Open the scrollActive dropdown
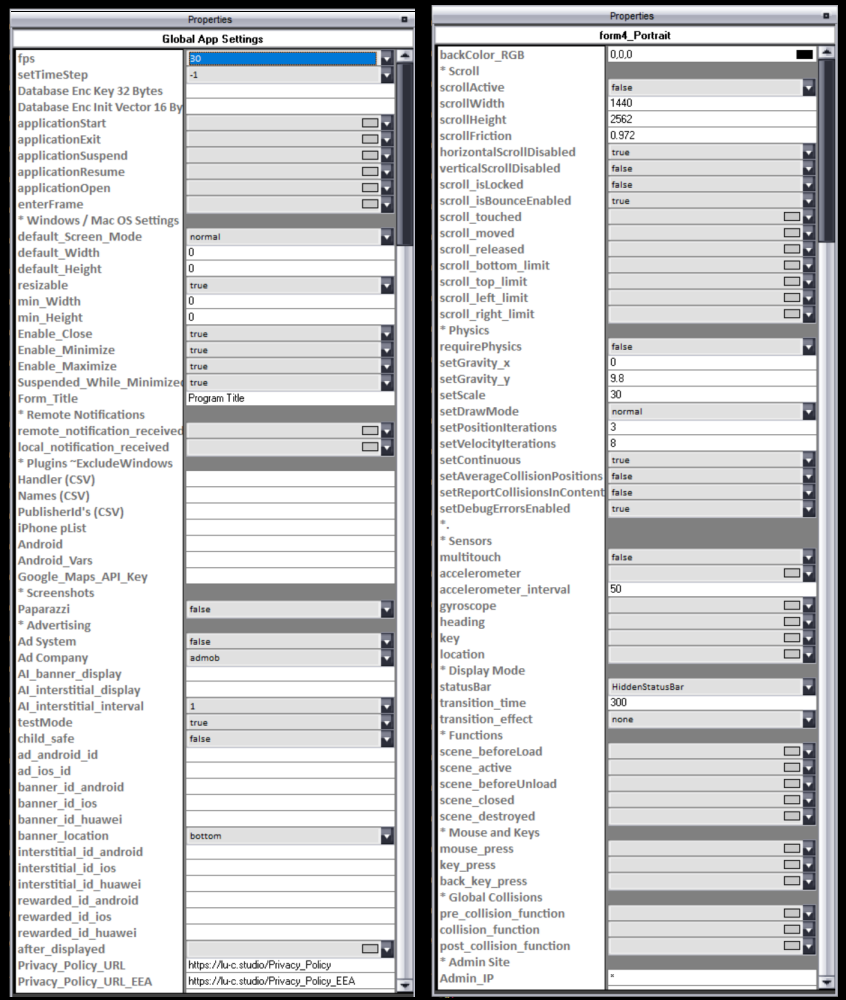This screenshot has width=846, height=1000. pos(809,87)
